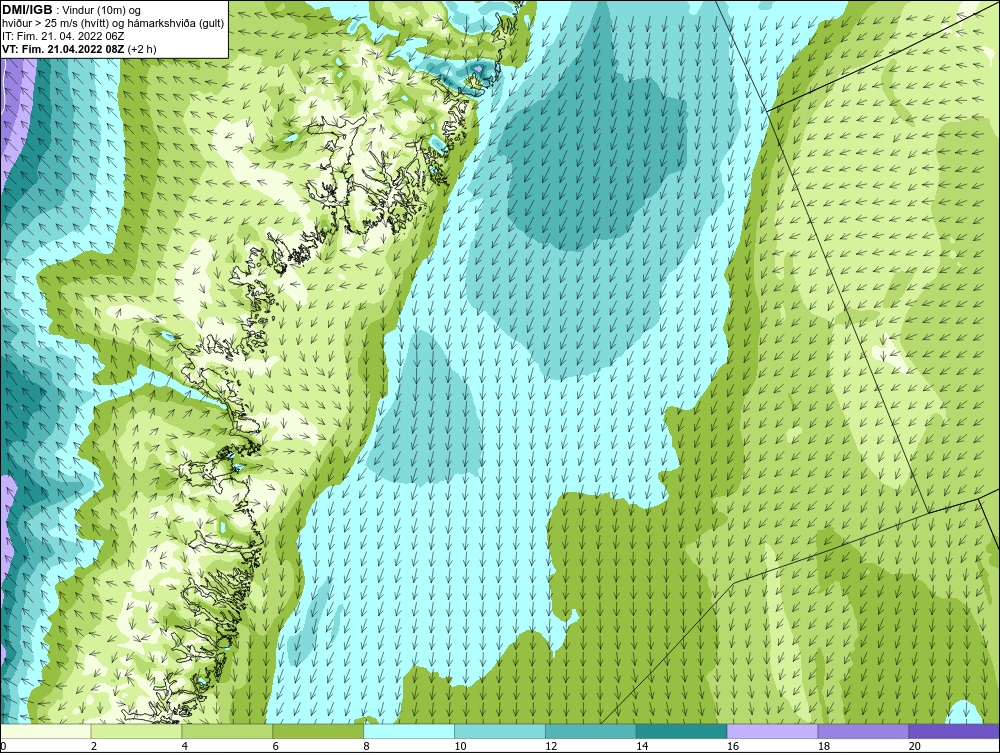Click the 0–2 m/s pale yellow legend swatch
Viewport: 1000px width, 753px height.
[46, 731]
